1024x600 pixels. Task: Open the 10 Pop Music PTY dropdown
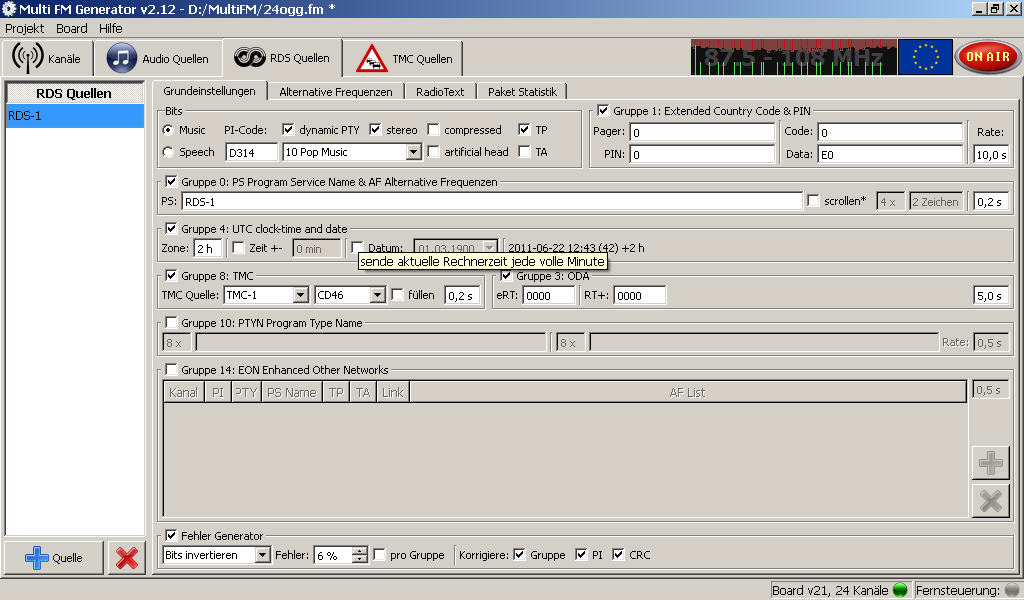[351, 152]
